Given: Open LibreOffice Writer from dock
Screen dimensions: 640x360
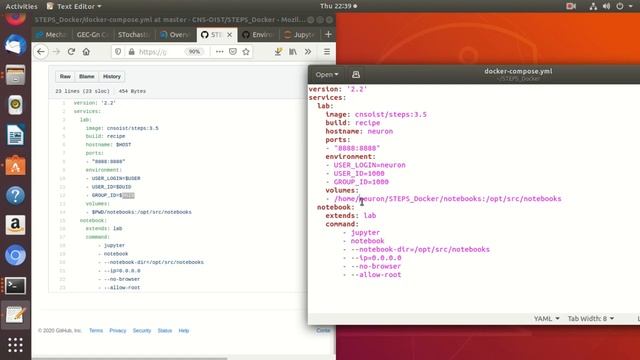Looking at the screenshot, I should 15,135.
